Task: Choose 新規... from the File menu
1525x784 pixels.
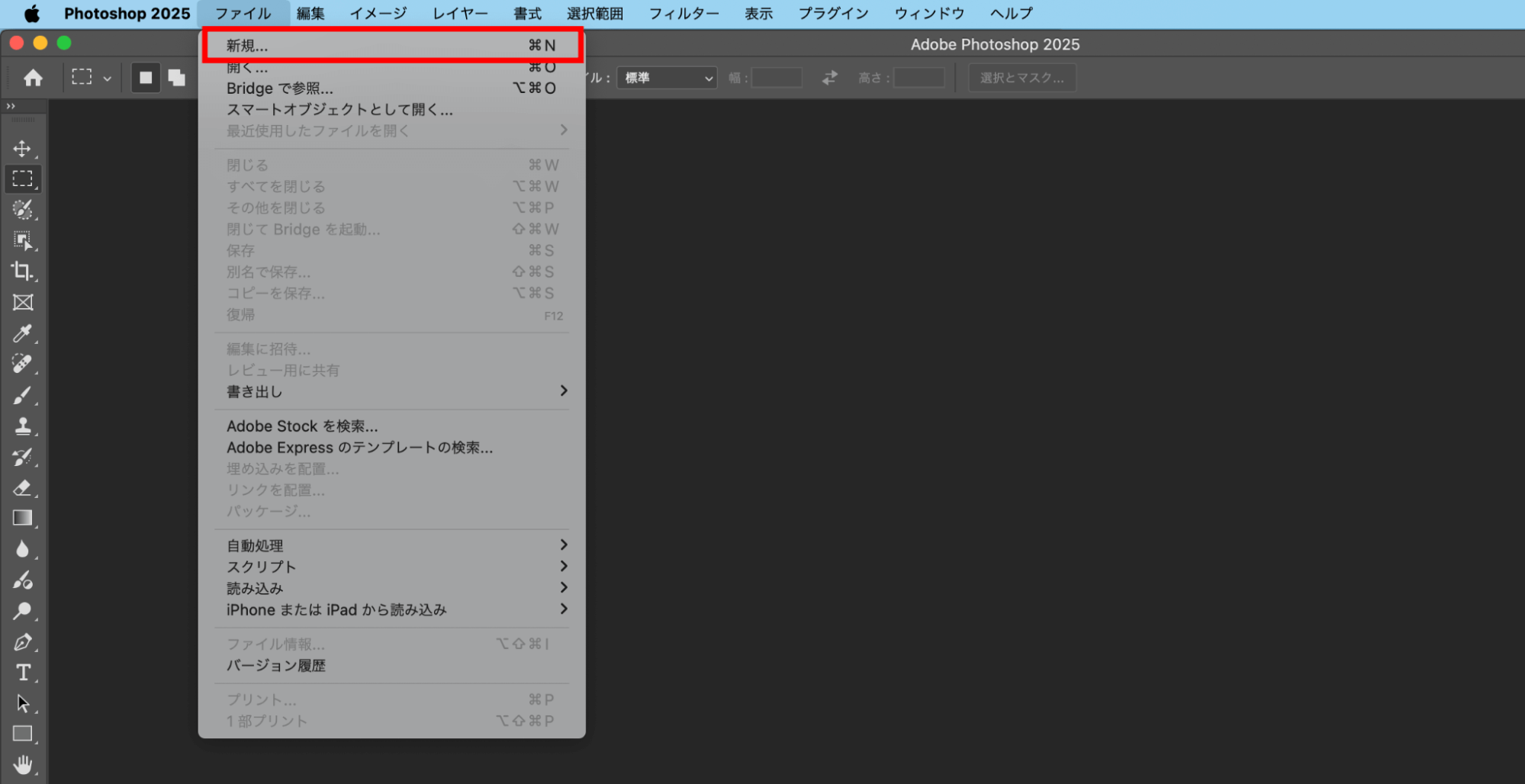Action: pyautogui.click(x=391, y=46)
